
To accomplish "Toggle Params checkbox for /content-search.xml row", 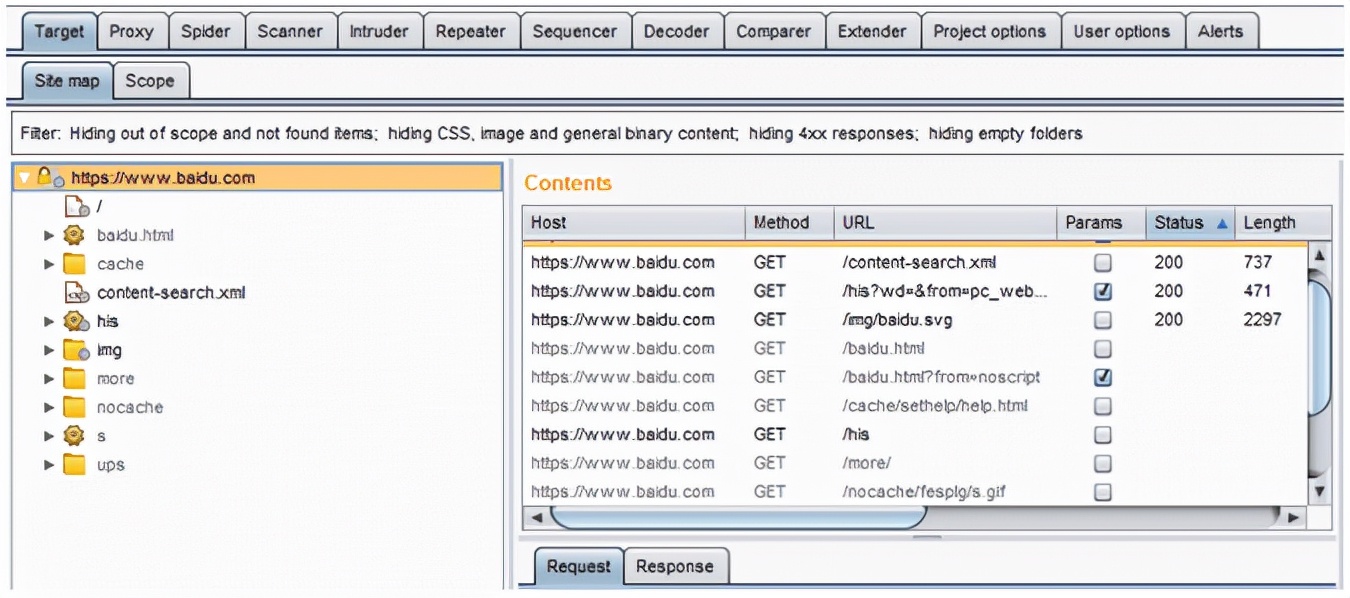I will (1102, 263).
